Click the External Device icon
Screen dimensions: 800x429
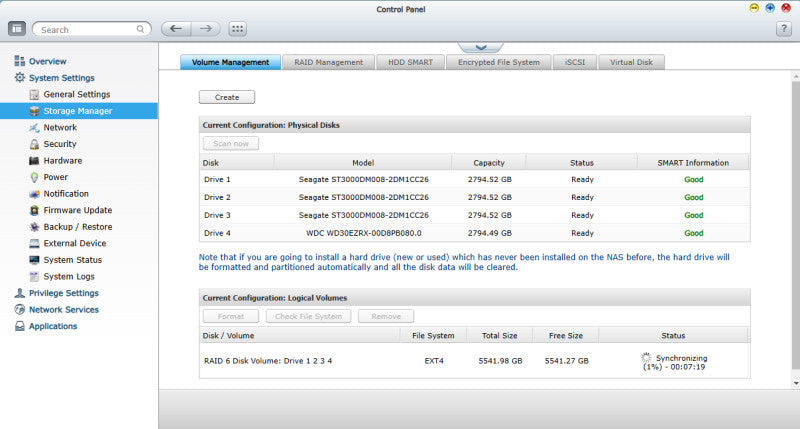[34, 243]
